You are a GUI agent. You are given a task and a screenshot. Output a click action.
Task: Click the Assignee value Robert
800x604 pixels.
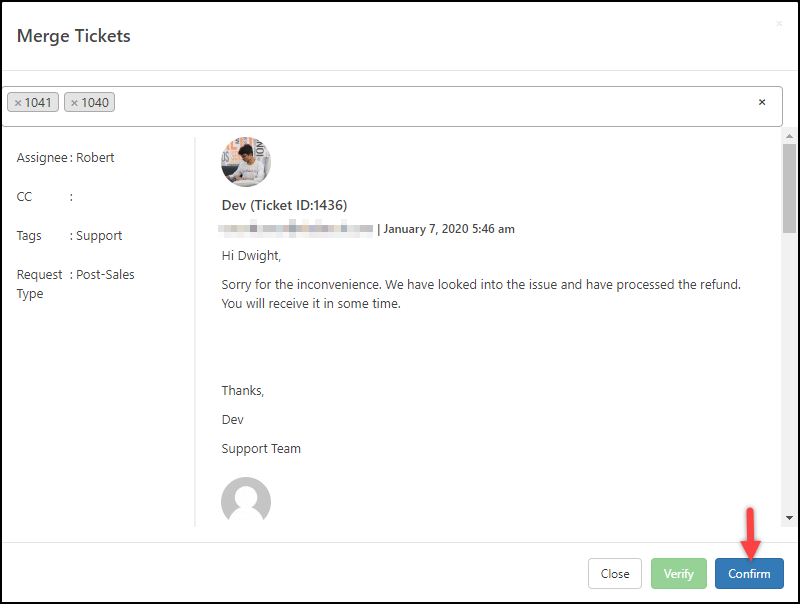(95, 158)
